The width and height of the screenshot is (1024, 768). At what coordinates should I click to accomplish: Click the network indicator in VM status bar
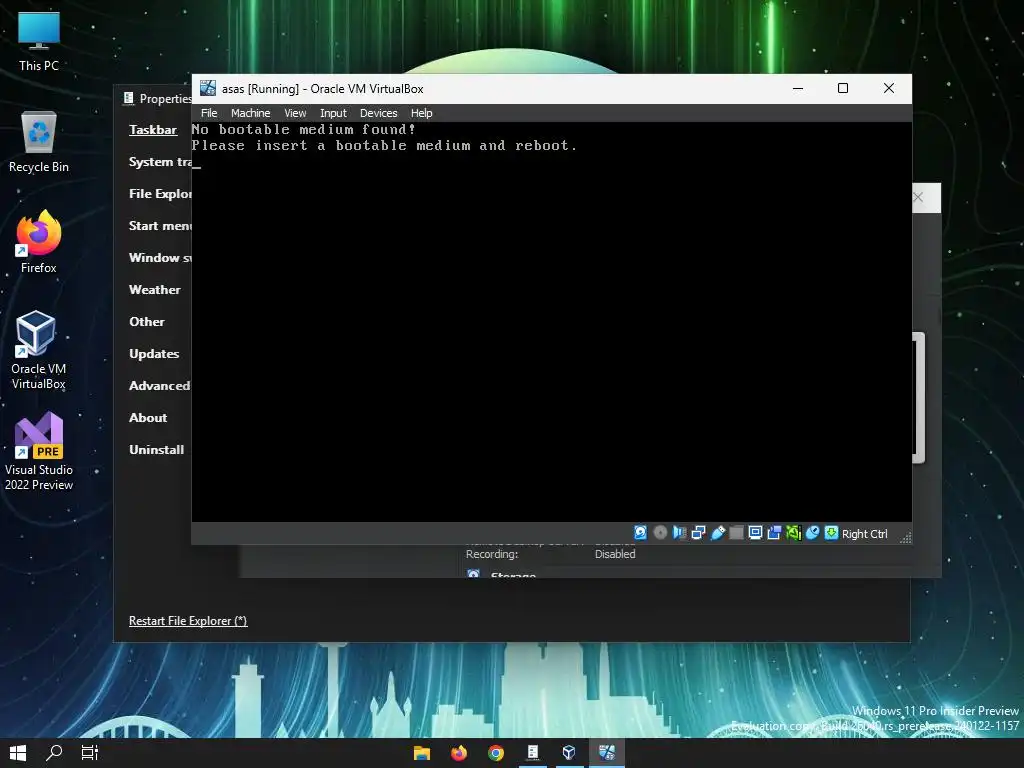click(698, 533)
